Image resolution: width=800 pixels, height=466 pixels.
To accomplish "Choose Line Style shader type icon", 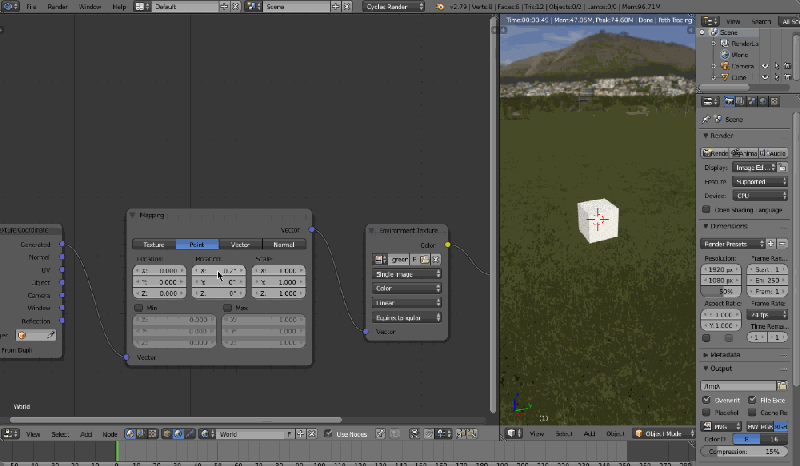I will click(189, 434).
